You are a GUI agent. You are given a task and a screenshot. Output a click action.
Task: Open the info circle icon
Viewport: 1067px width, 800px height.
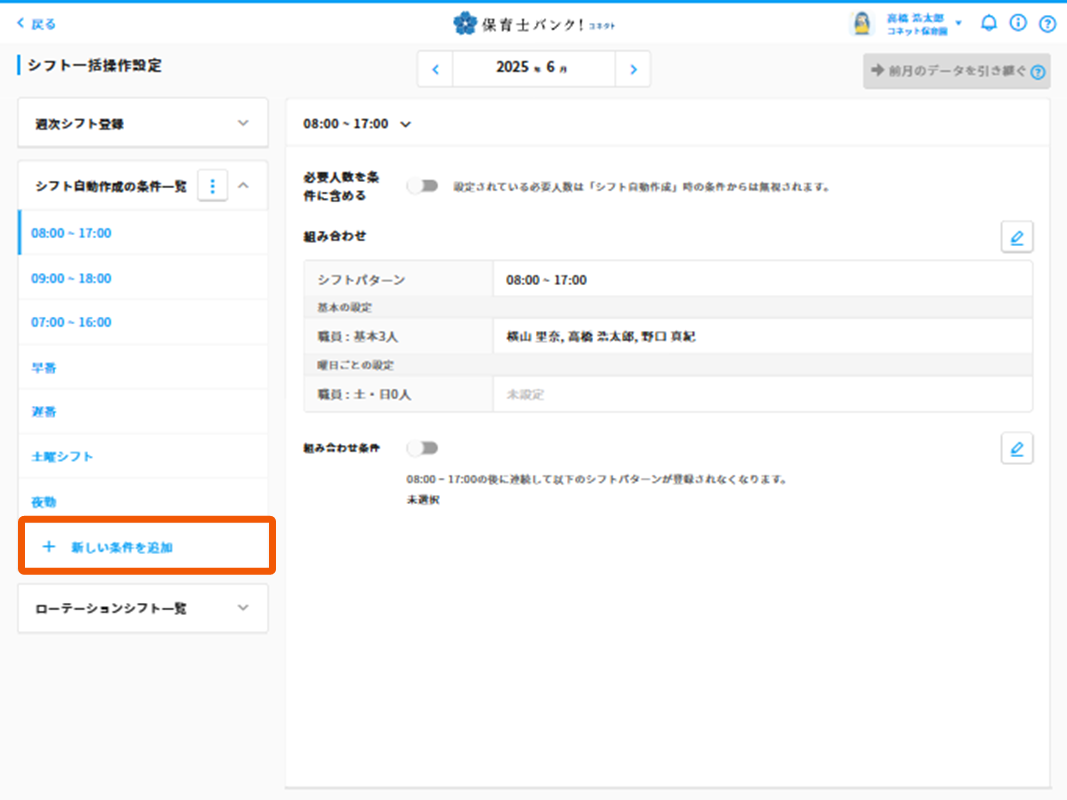pyautogui.click(x=1018, y=23)
